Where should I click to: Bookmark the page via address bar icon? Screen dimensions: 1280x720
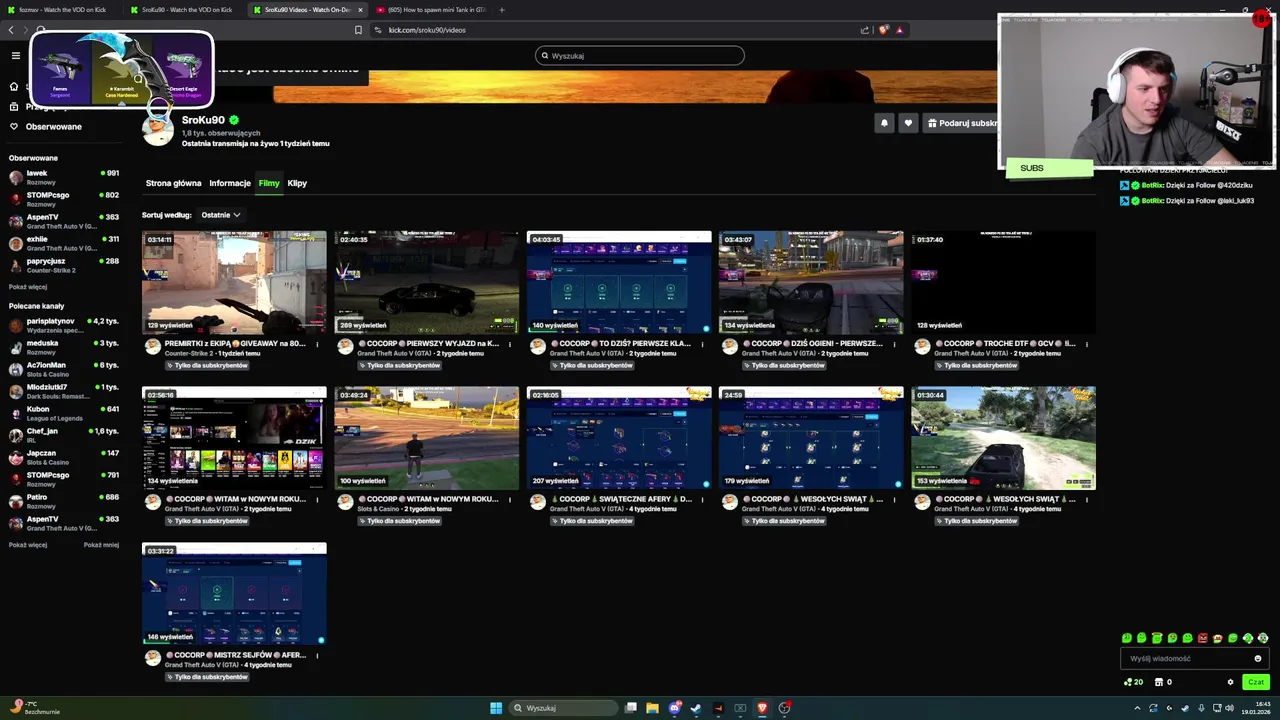pyautogui.click(x=358, y=30)
